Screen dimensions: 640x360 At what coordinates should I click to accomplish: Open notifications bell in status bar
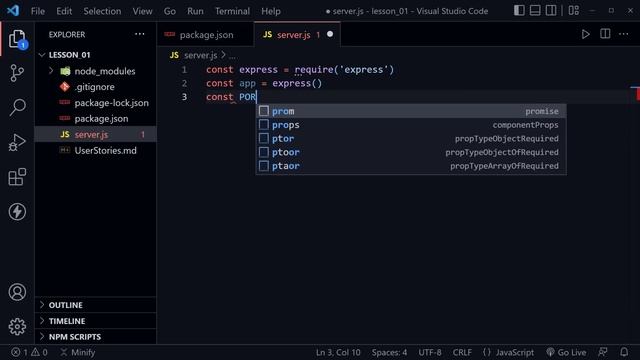pos(624,352)
